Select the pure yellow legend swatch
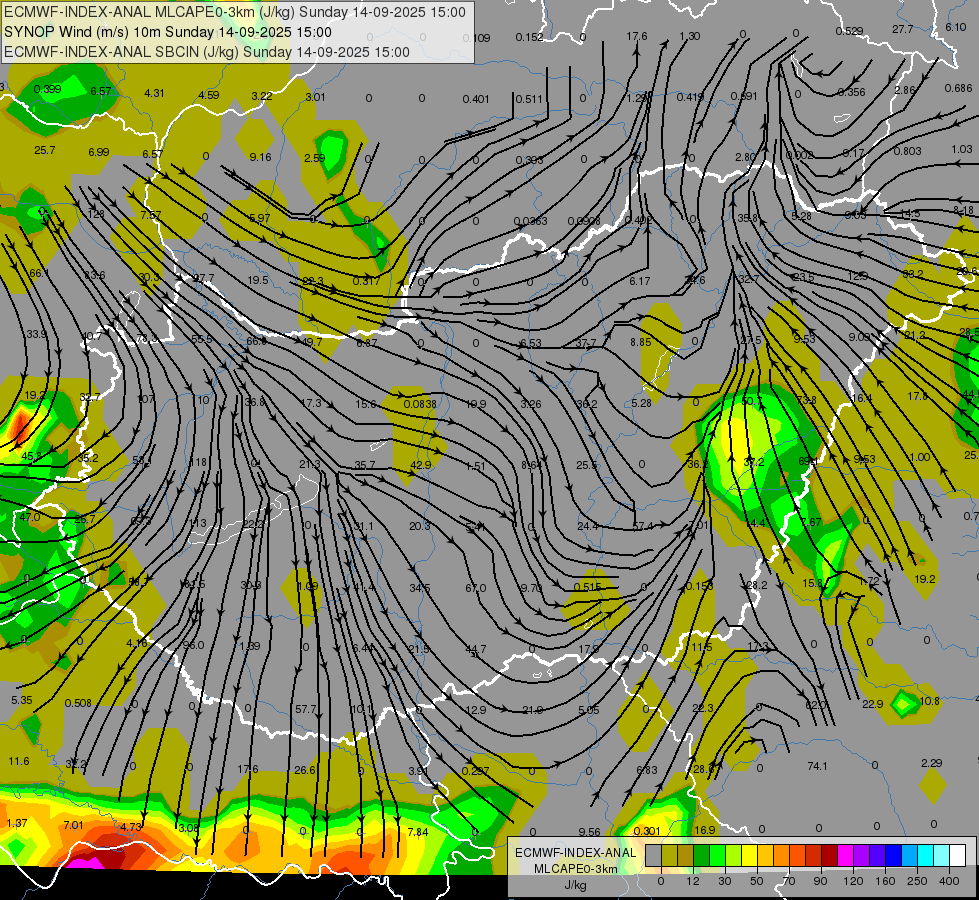Image resolution: width=979 pixels, height=900 pixels. (x=750, y=855)
